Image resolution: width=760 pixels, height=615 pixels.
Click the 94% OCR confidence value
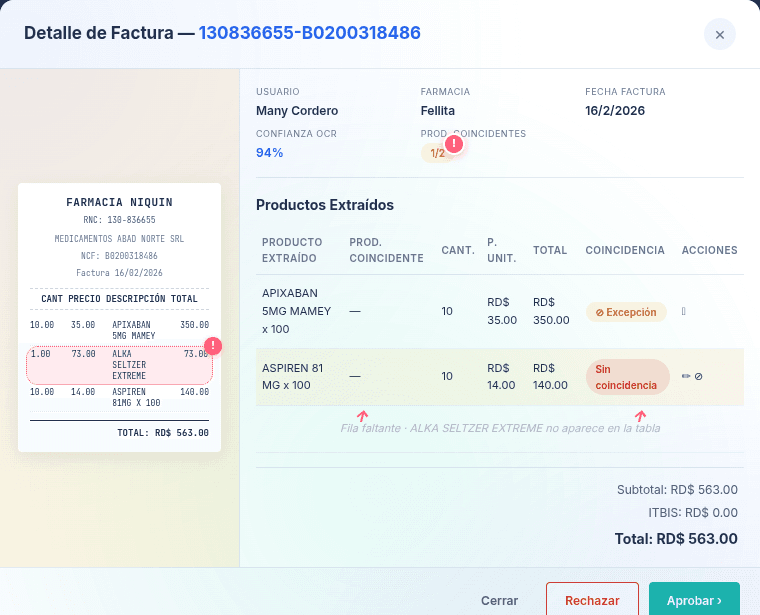(x=269, y=153)
